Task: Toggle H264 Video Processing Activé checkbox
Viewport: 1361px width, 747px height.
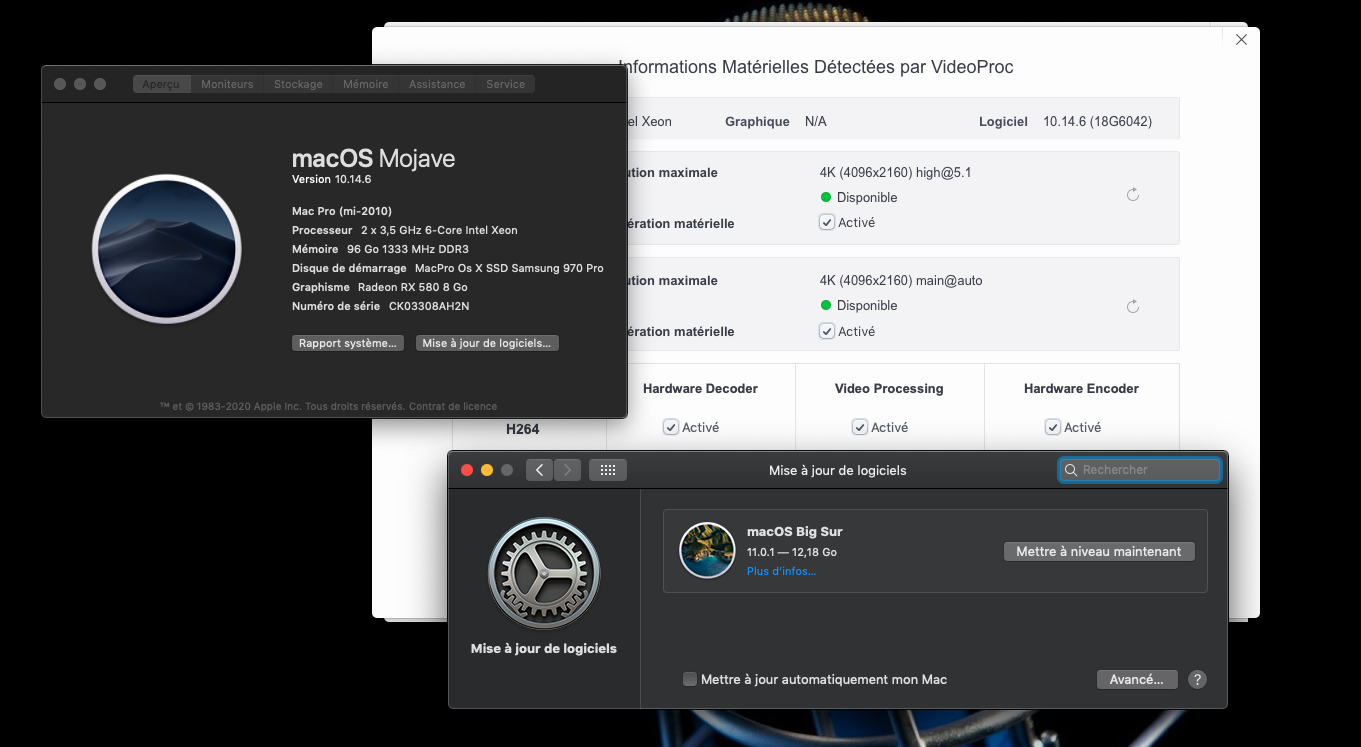Action: point(860,427)
